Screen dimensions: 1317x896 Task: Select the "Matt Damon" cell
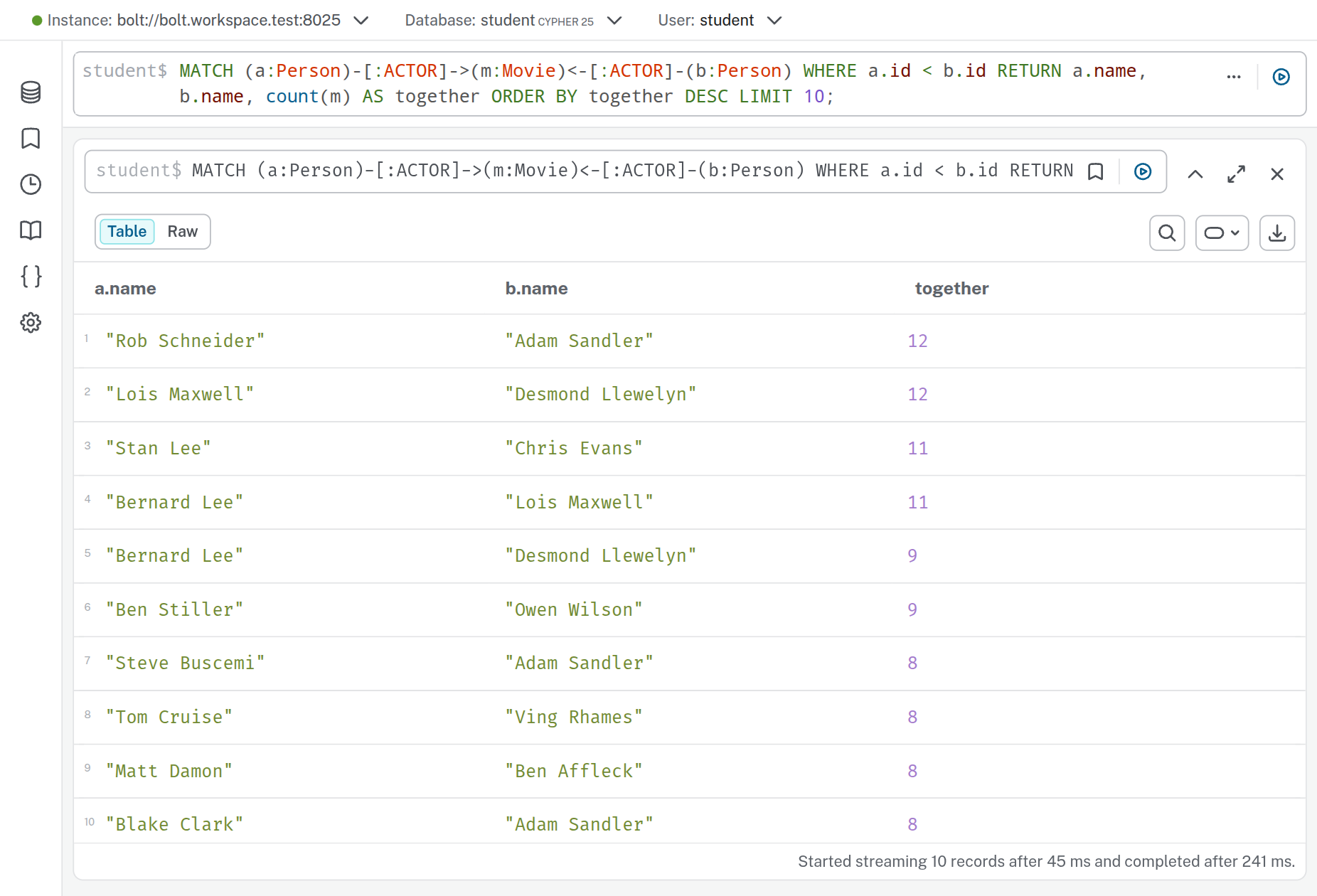[169, 772]
